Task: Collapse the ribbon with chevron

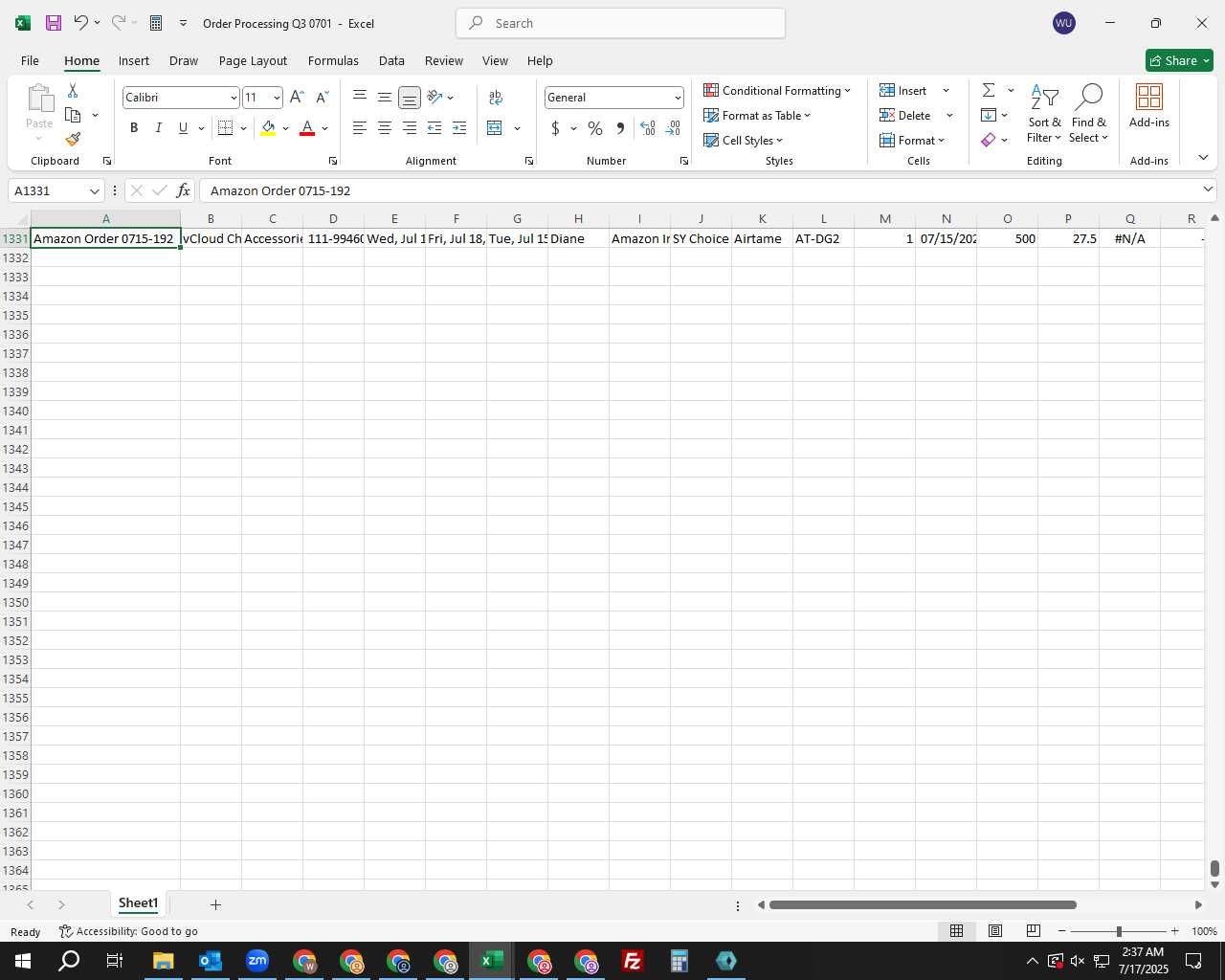Action: click(1203, 157)
